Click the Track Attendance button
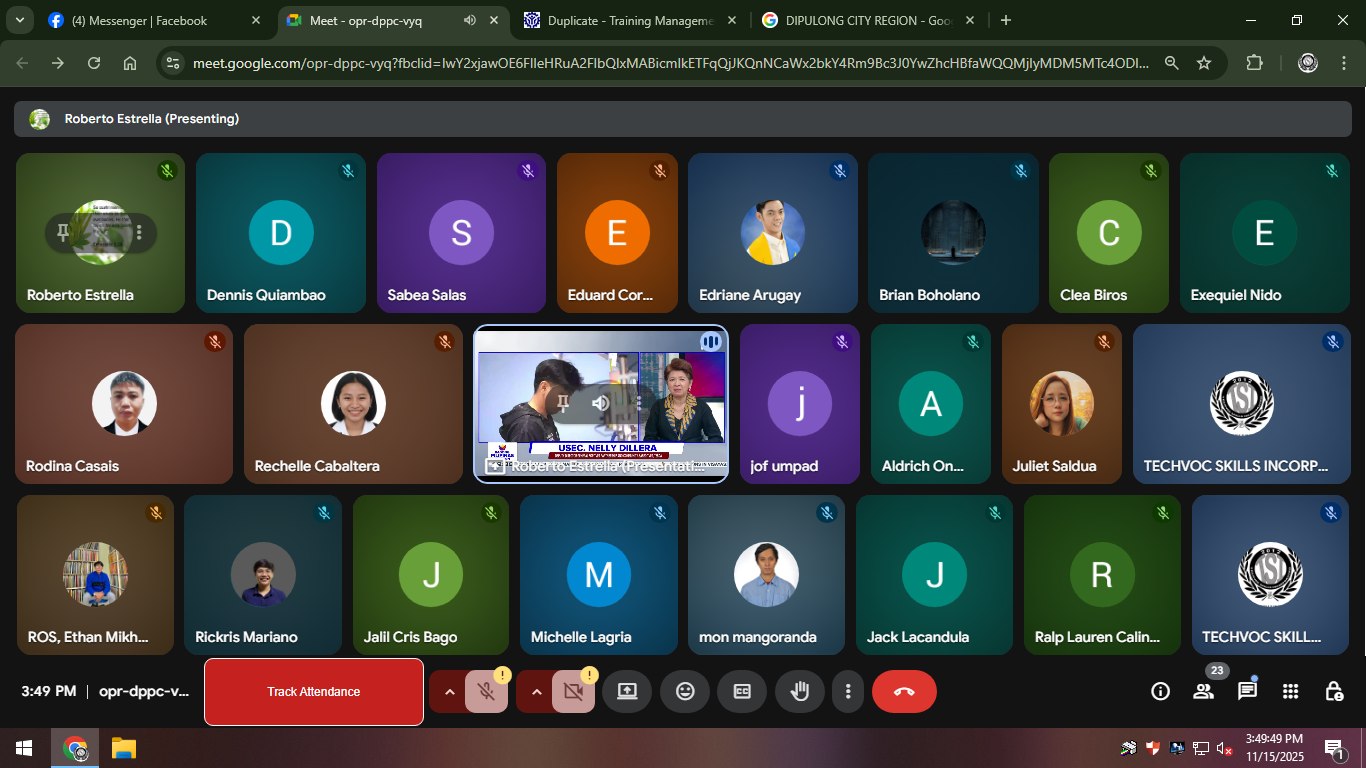 (314, 692)
